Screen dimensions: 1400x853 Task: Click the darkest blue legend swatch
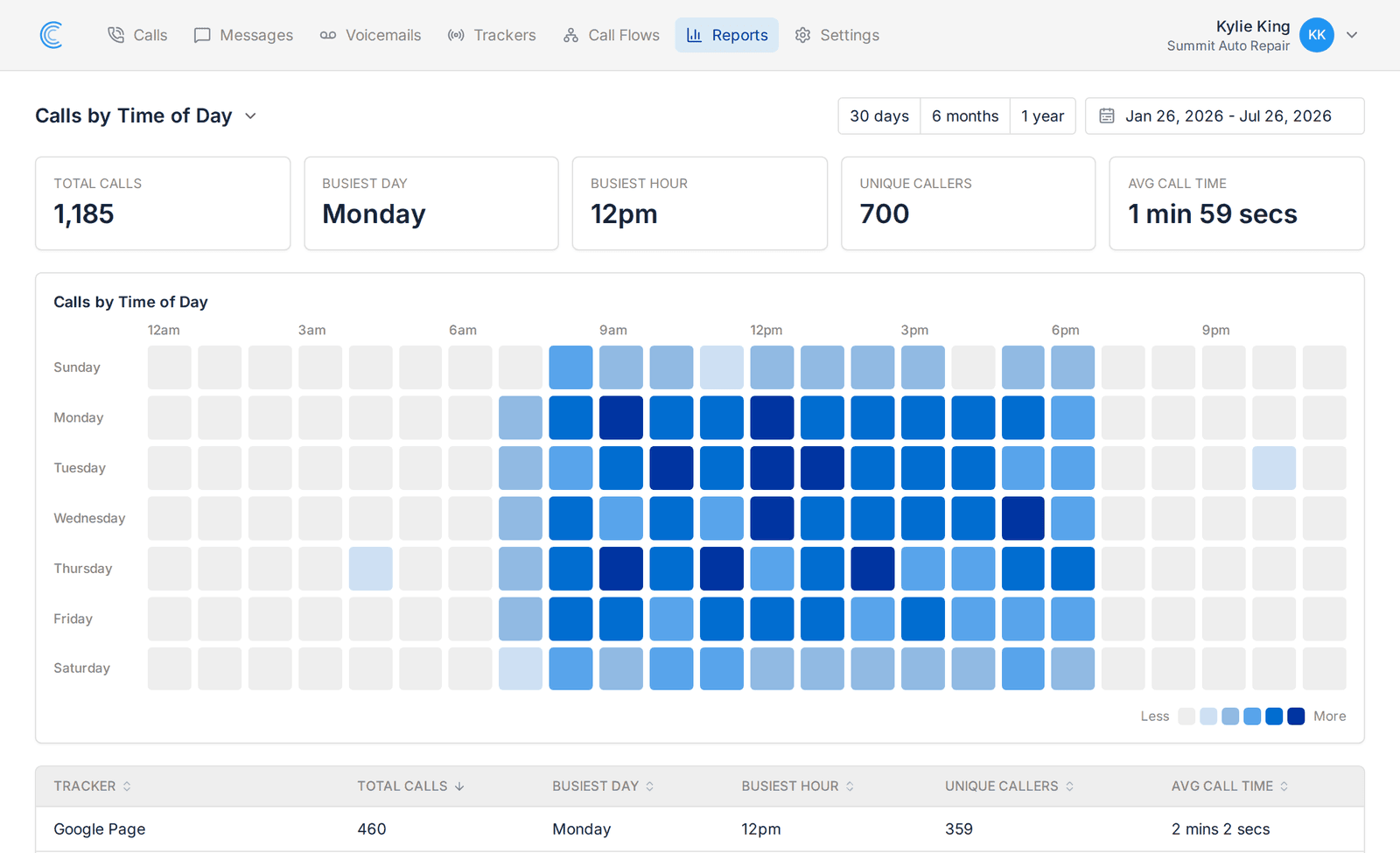click(1296, 717)
